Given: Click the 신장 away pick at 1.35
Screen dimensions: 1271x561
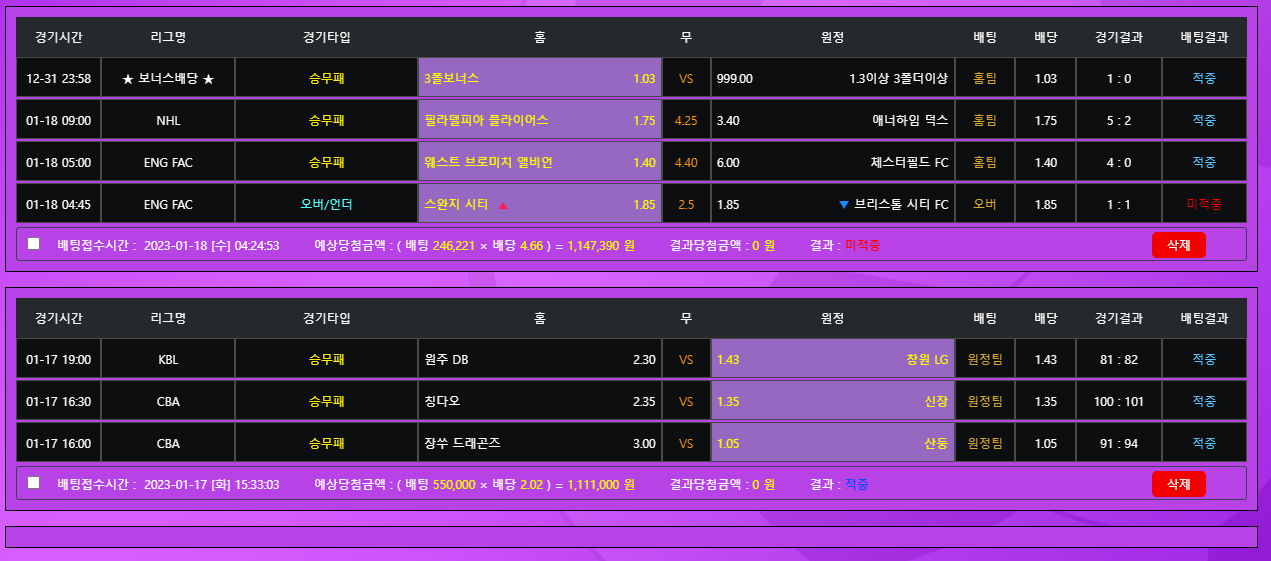Looking at the screenshot, I should [832, 402].
